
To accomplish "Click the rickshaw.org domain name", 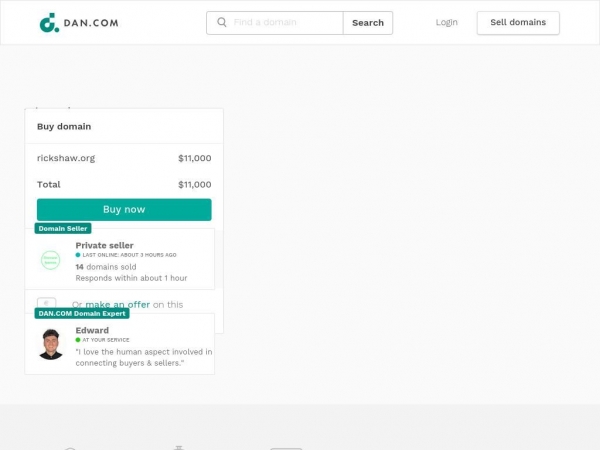I will [66, 158].
